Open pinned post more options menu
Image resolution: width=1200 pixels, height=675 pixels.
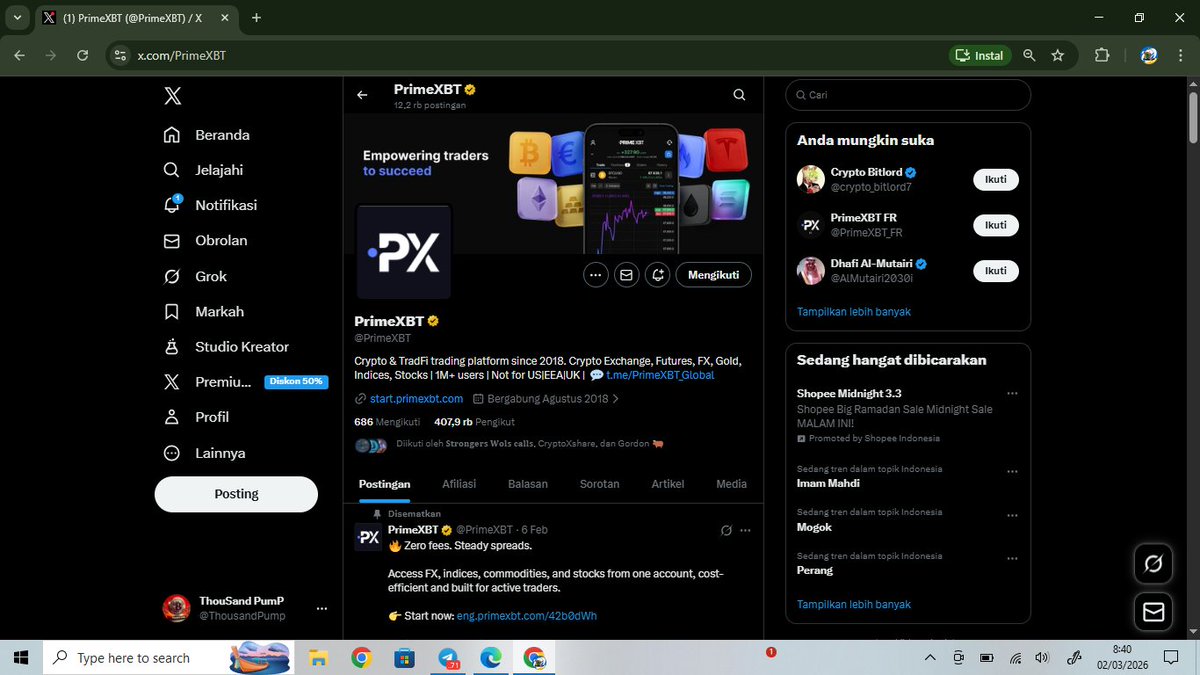pyautogui.click(x=745, y=530)
